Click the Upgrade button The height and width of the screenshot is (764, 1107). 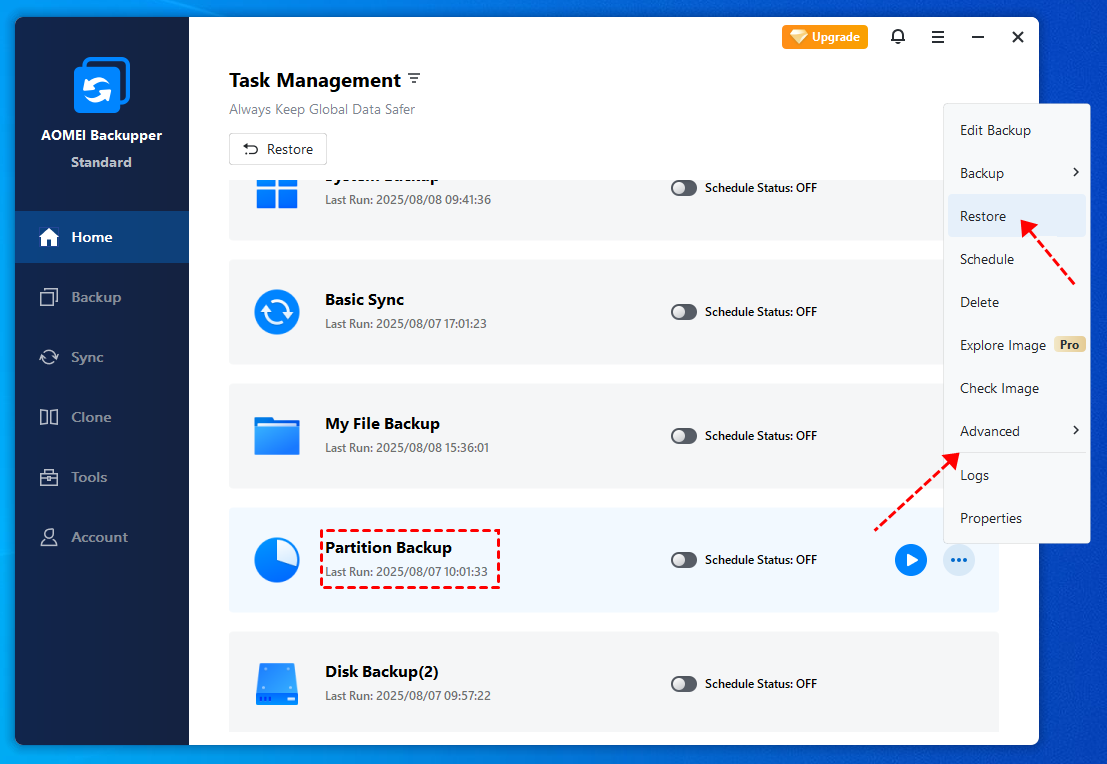(x=825, y=37)
